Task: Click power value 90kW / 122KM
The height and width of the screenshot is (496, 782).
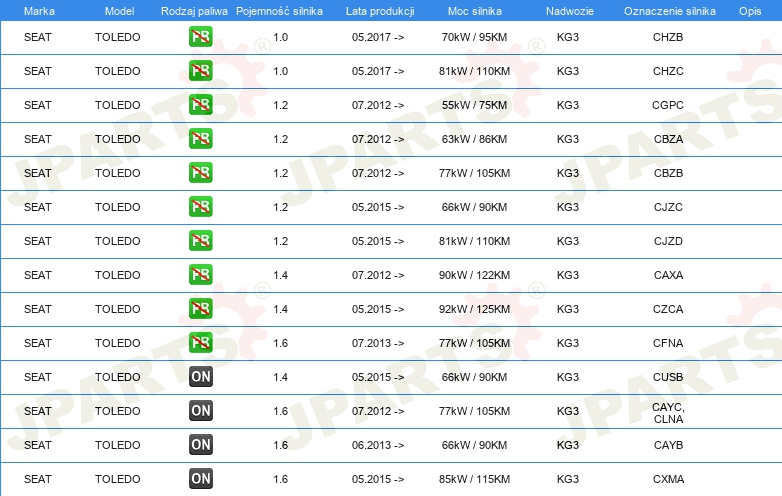Action: 474,275
